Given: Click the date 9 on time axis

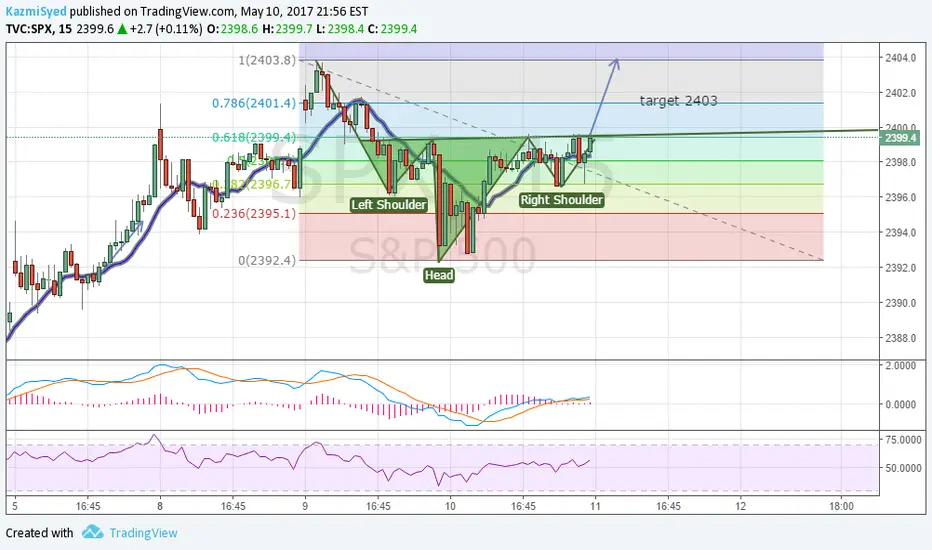Looking at the screenshot, I should click(x=305, y=506).
